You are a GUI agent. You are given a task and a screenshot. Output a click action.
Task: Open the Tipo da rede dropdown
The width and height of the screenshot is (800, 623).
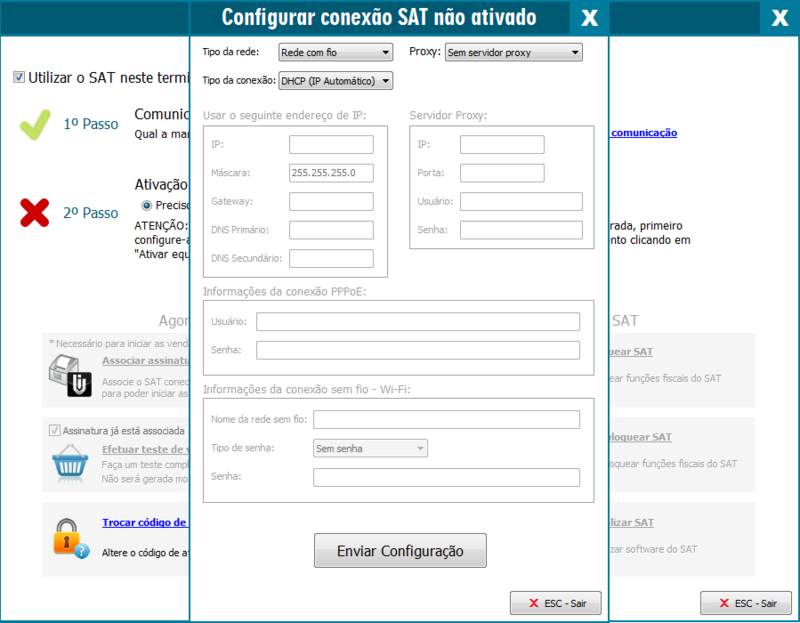click(x=335, y=52)
